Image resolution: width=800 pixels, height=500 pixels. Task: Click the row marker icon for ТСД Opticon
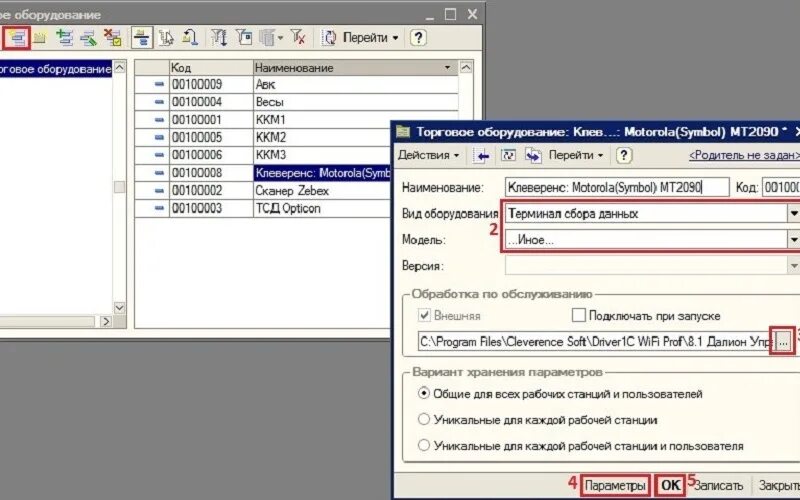click(159, 208)
